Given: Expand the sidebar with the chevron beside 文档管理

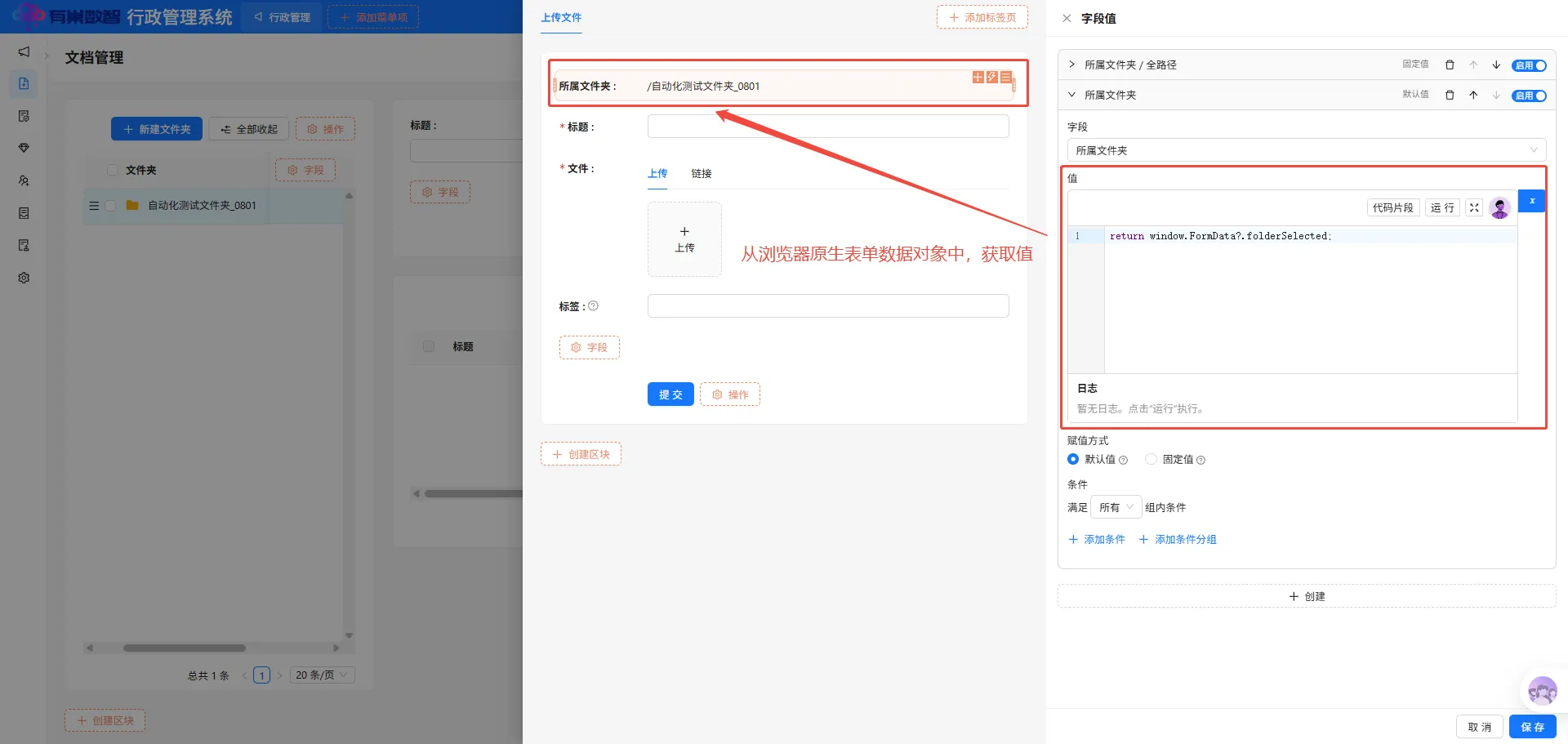Looking at the screenshot, I should [x=47, y=57].
